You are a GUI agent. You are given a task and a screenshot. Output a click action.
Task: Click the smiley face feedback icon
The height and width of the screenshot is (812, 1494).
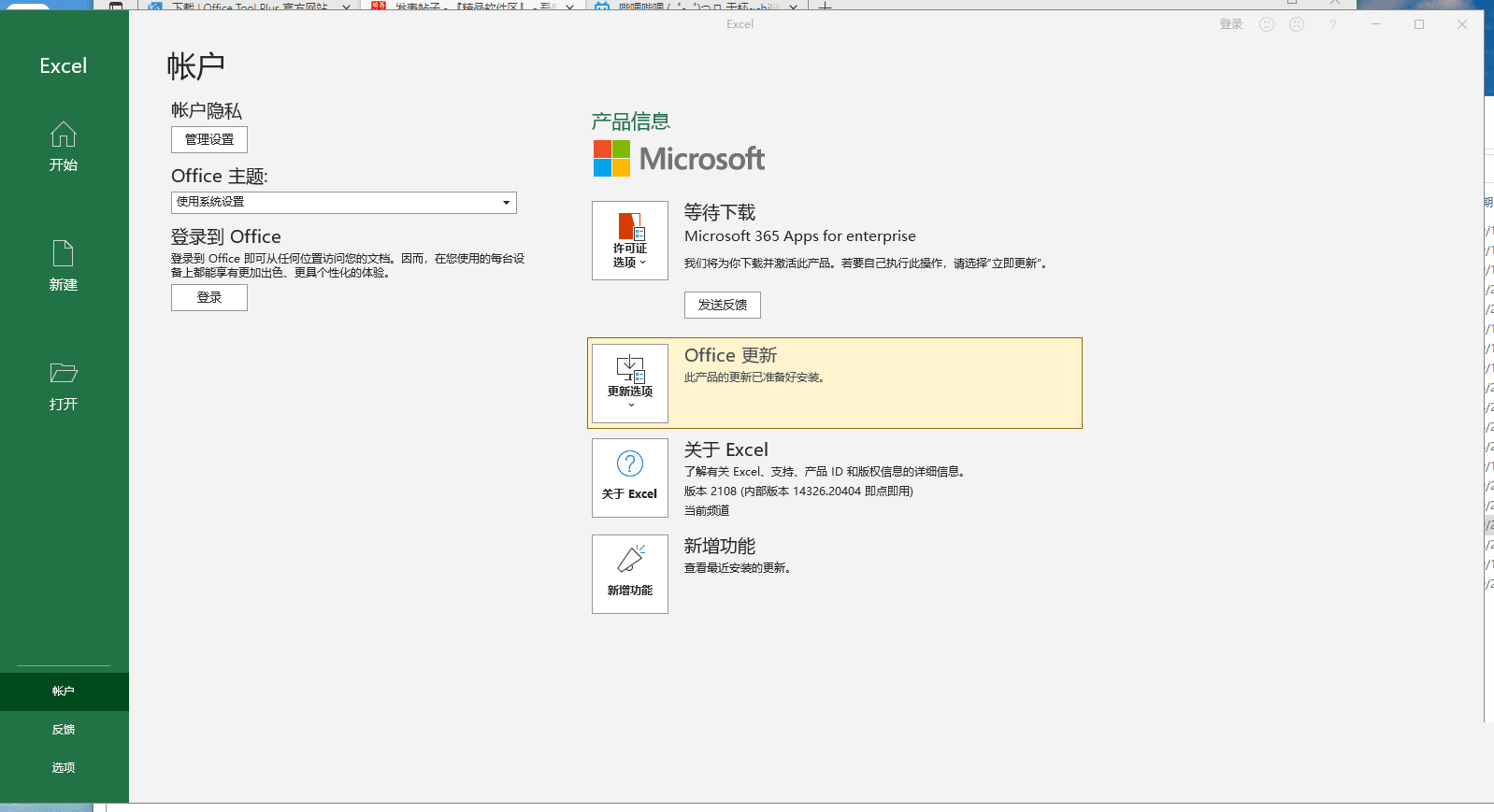coord(1267,24)
